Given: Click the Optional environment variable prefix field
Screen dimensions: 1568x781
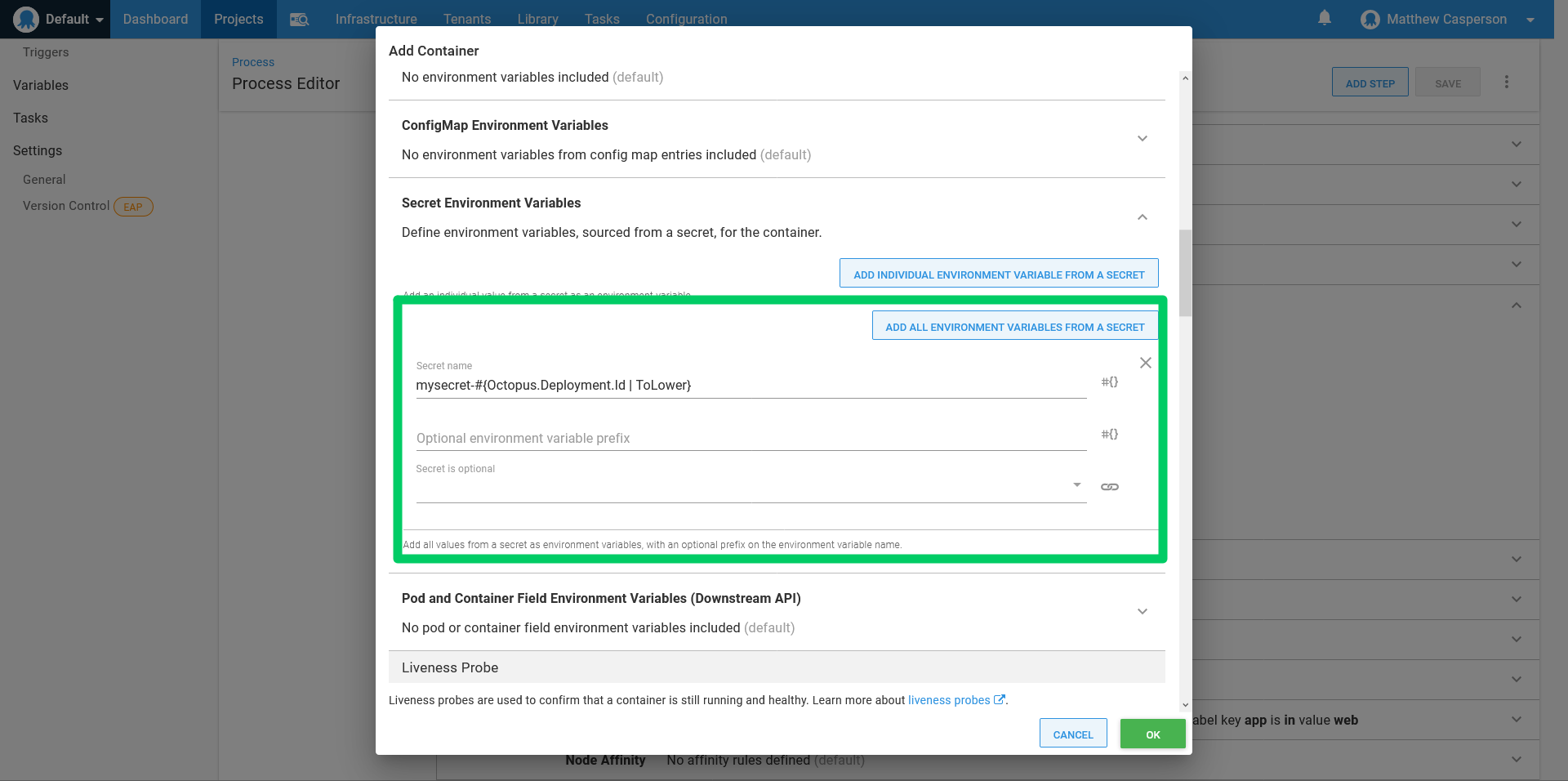Looking at the screenshot, I should pyautogui.click(x=750, y=438).
